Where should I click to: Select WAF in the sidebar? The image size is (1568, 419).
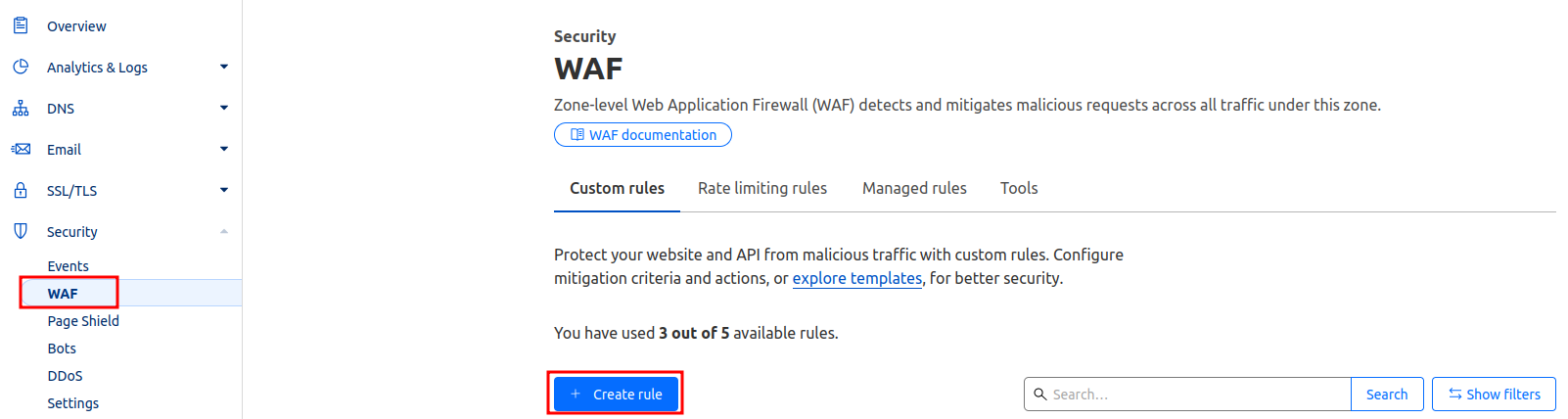[63, 294]
